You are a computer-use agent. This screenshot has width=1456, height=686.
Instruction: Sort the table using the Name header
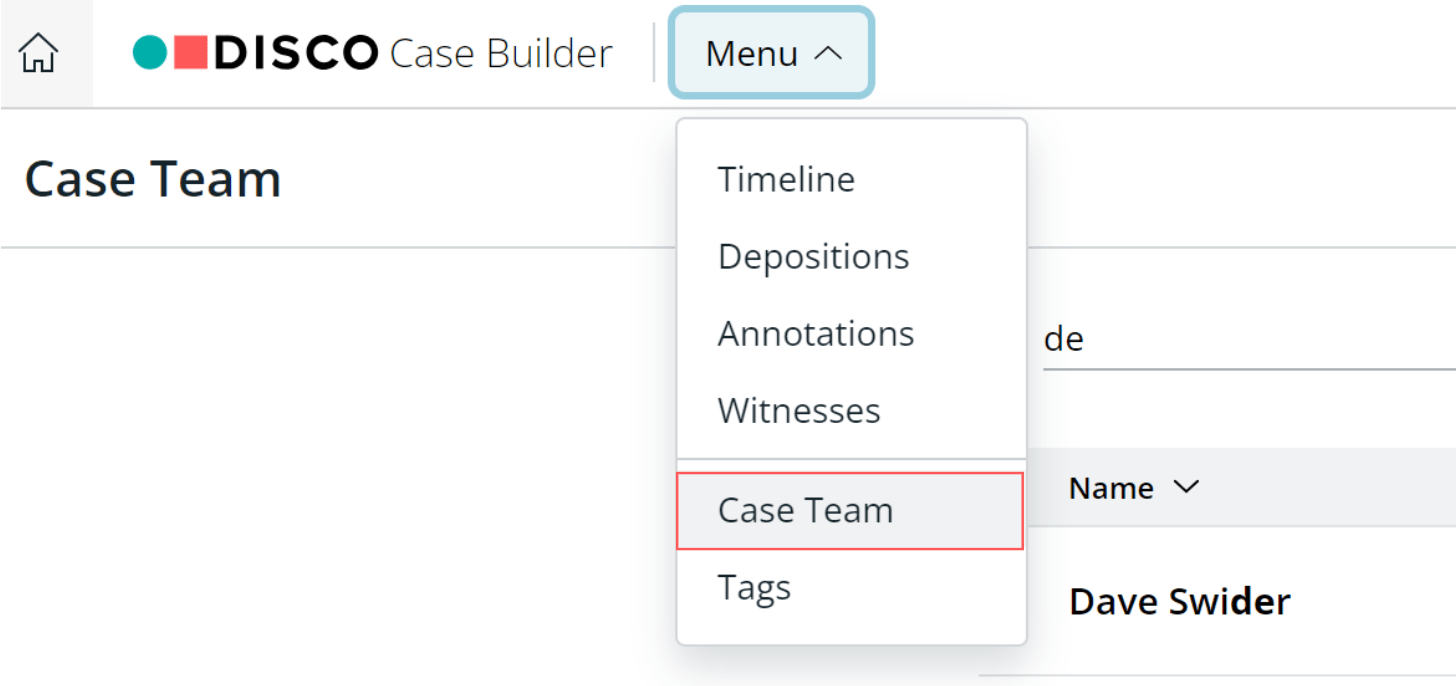pyautogui.click(x=1112, y=488)
